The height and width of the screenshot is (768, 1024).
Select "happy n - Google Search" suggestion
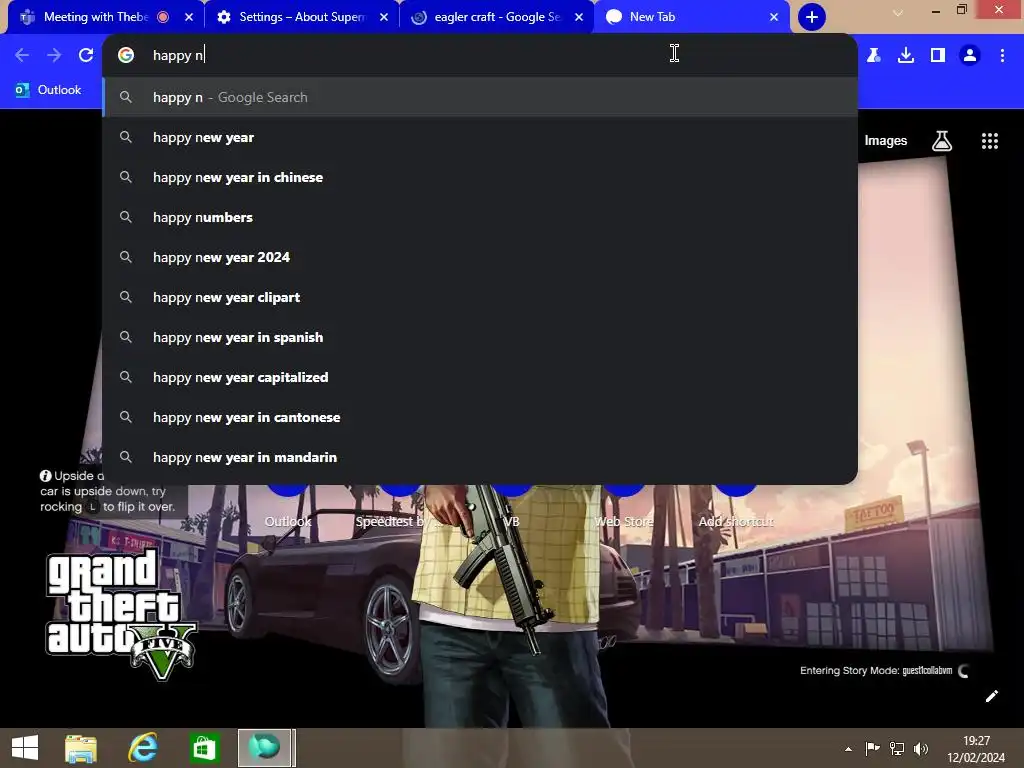pyautogui.click(x=480, y=97)
